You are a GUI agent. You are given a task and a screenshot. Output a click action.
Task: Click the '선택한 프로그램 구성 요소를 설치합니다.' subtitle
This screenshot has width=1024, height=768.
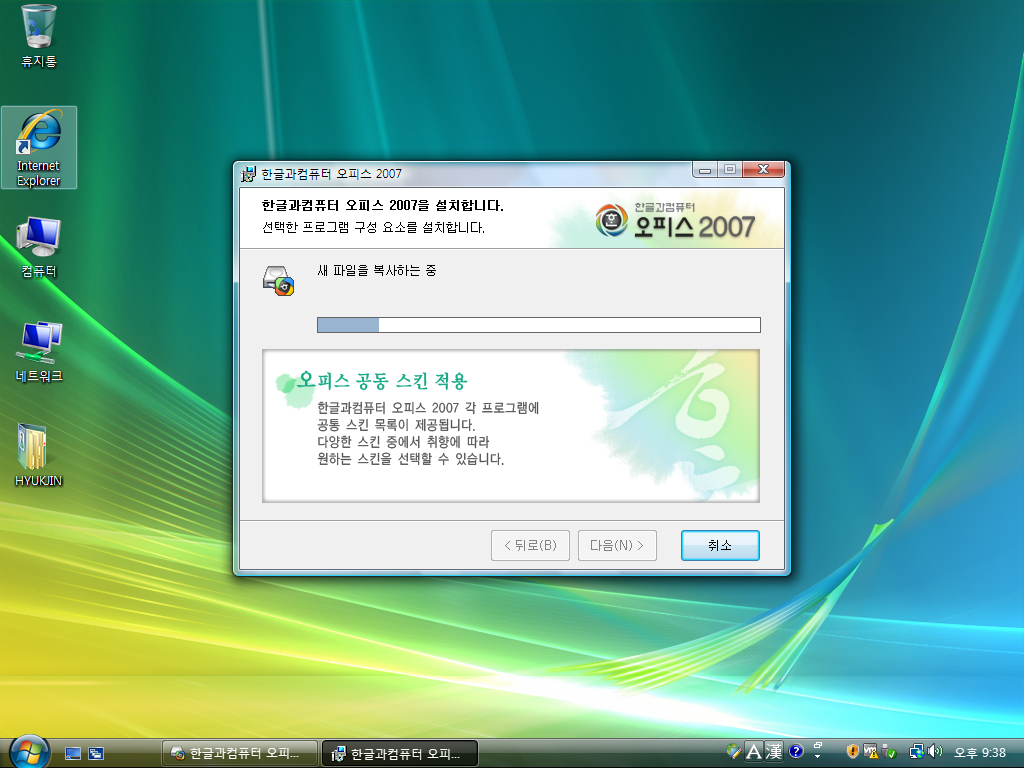pos(373,227)
